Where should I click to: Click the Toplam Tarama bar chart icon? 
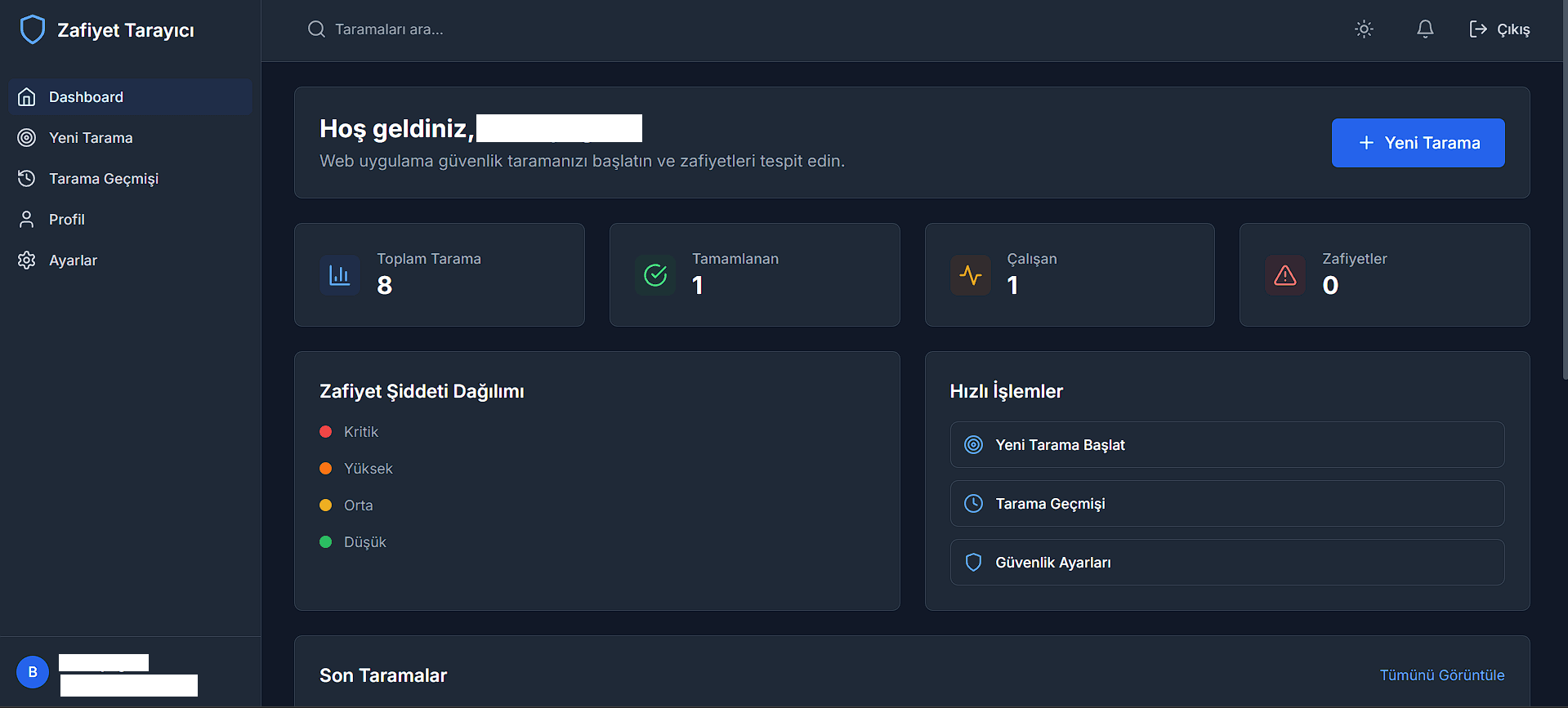[340, 275]
